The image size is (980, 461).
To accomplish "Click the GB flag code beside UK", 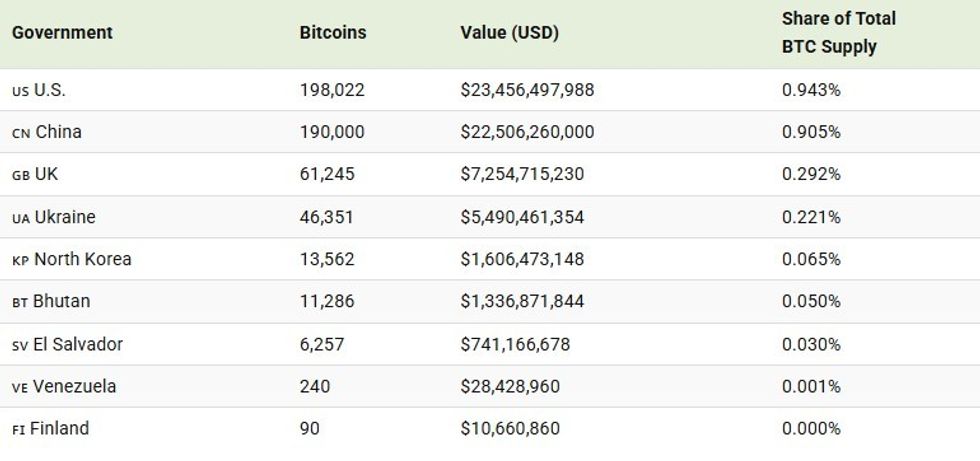I will click(x=21, y=175).
